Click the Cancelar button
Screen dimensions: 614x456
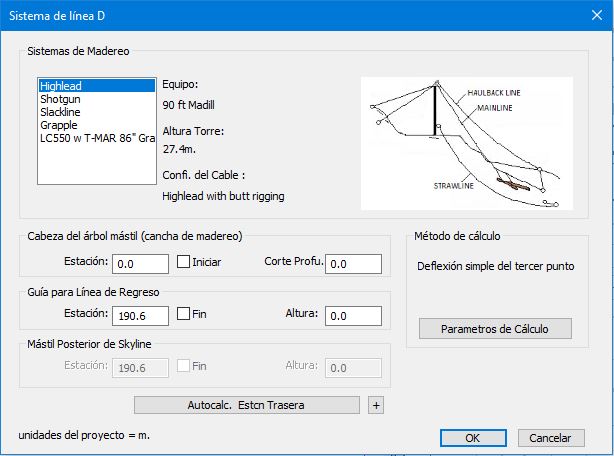[550, 438]
